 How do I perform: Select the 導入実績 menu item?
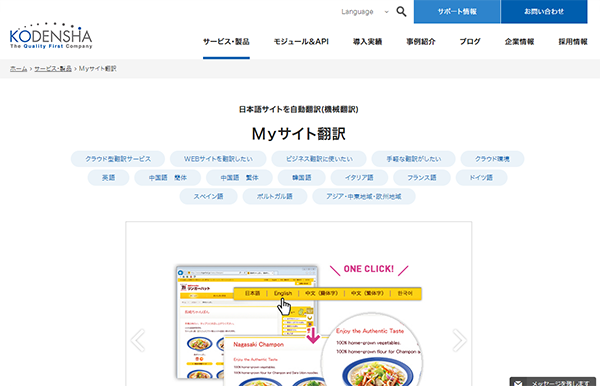pos(367,42)
